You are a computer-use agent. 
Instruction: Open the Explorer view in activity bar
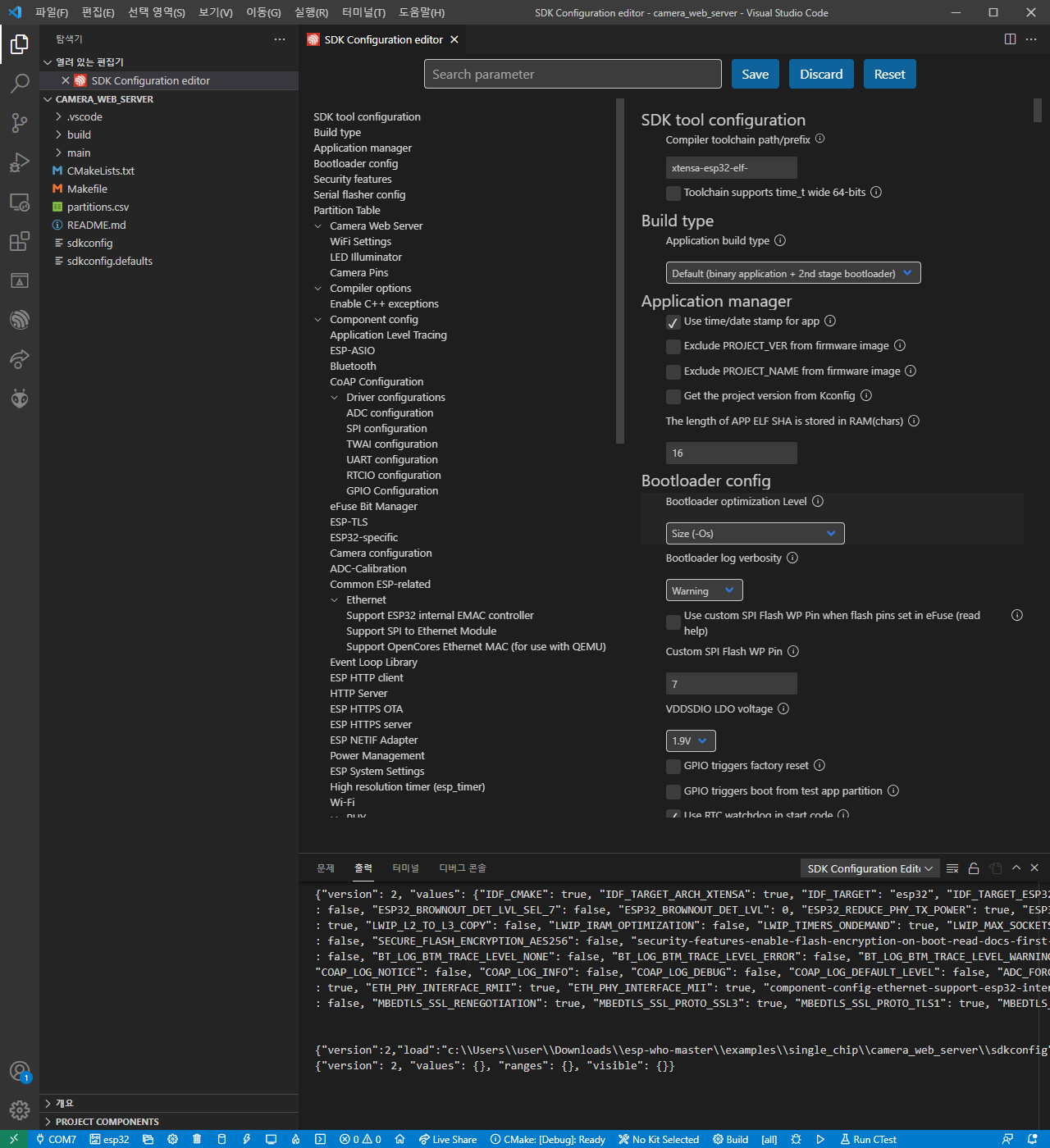[x=20, y=44]
